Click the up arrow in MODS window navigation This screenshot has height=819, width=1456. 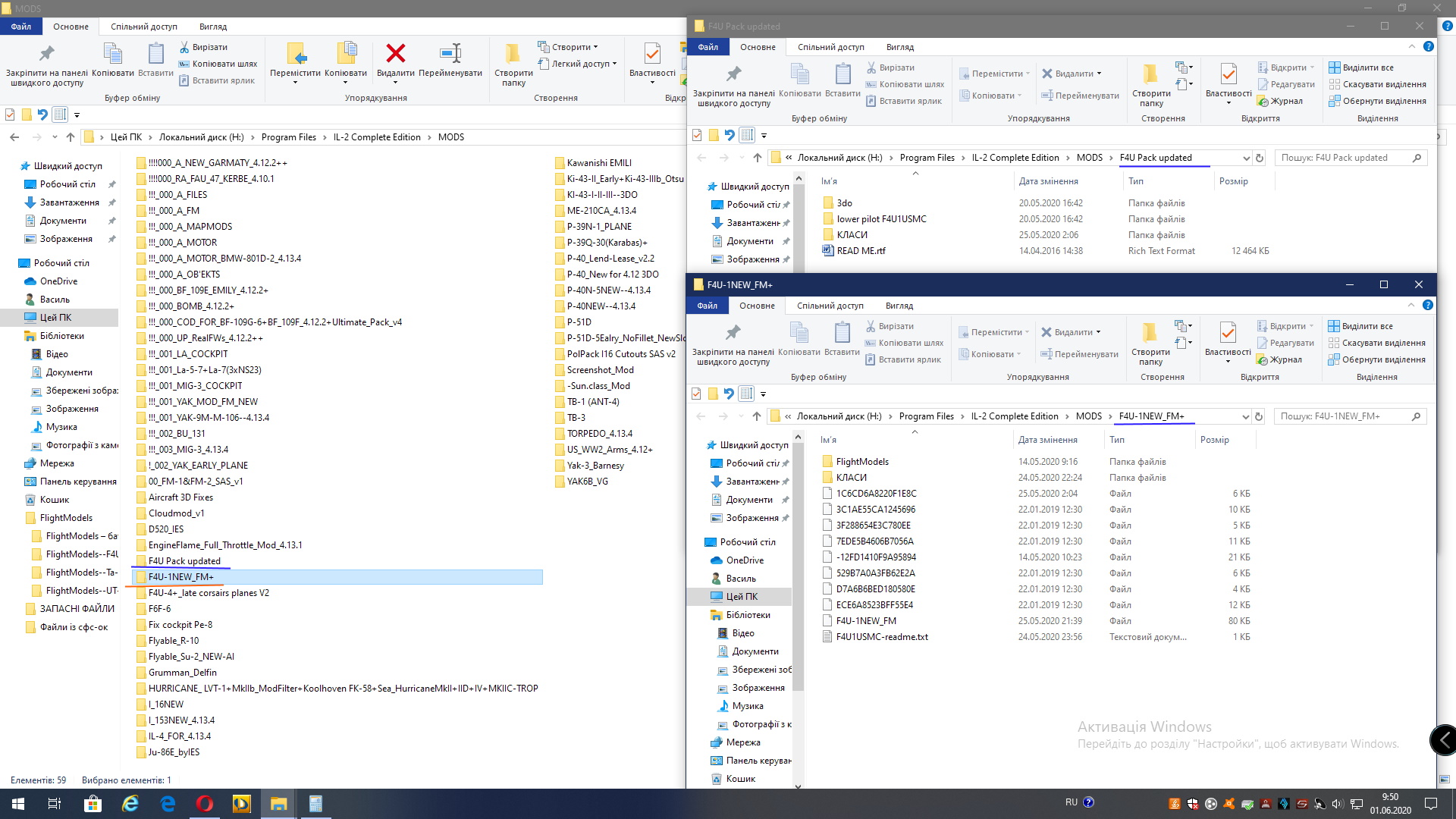(71, 137)
